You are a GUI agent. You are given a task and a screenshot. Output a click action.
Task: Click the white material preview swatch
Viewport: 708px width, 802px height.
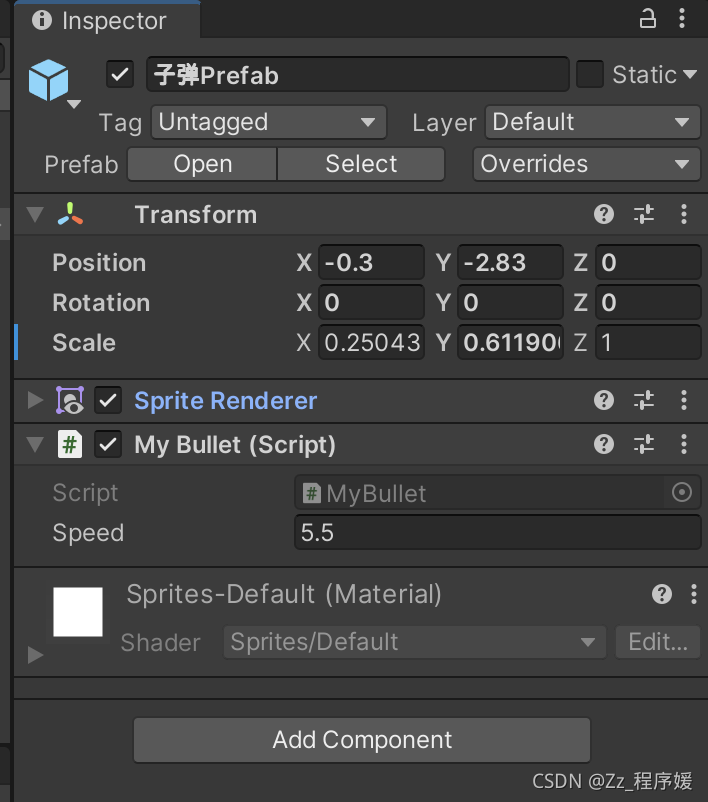pyautogui.click(x=78, y=612)
